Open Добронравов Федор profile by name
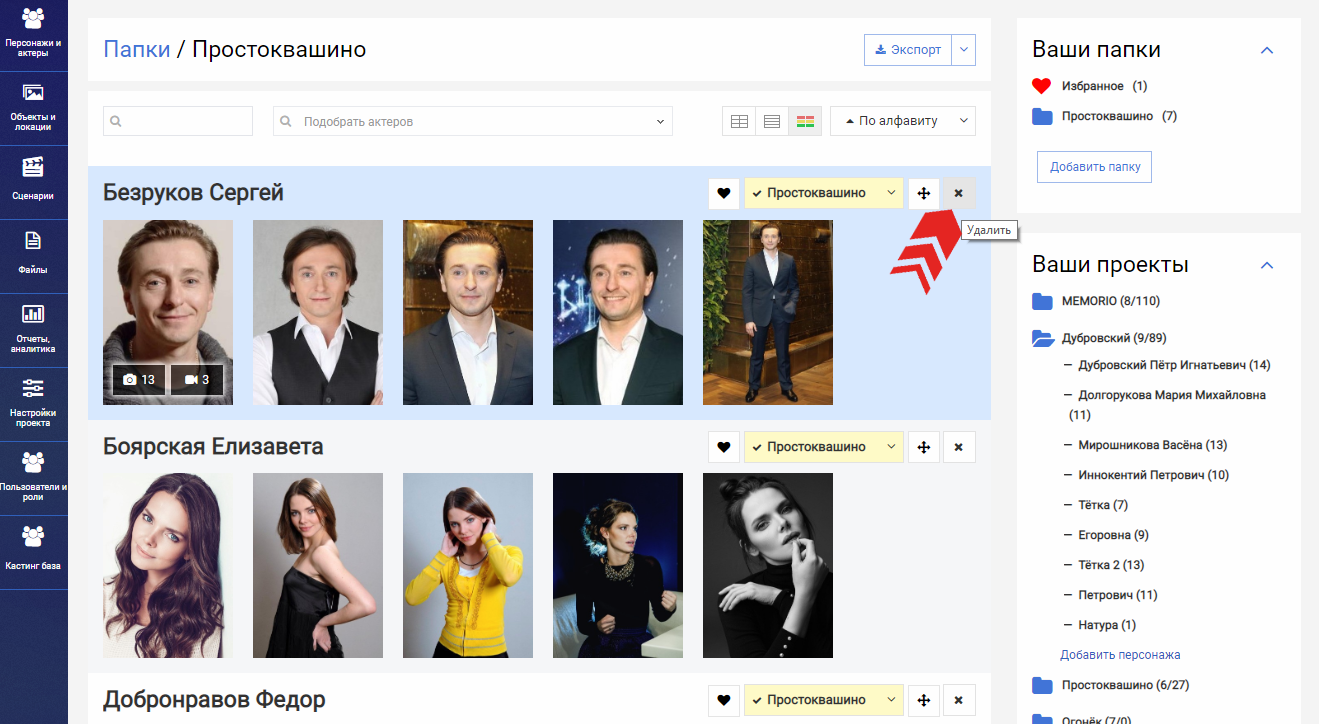The image size is (1319, 724). pos(214,699)
